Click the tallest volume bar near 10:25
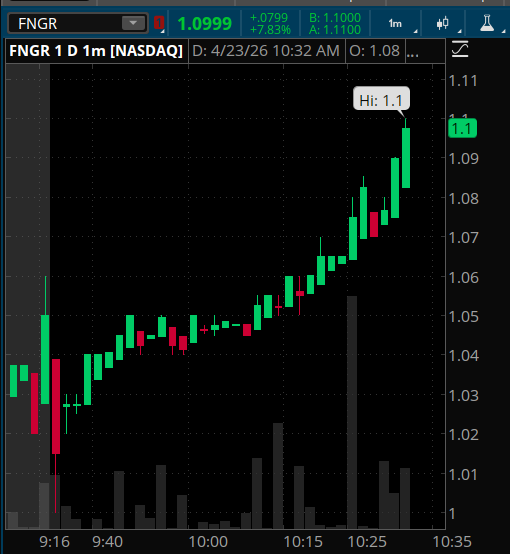The image size is (510, 554). click(352, 412)
